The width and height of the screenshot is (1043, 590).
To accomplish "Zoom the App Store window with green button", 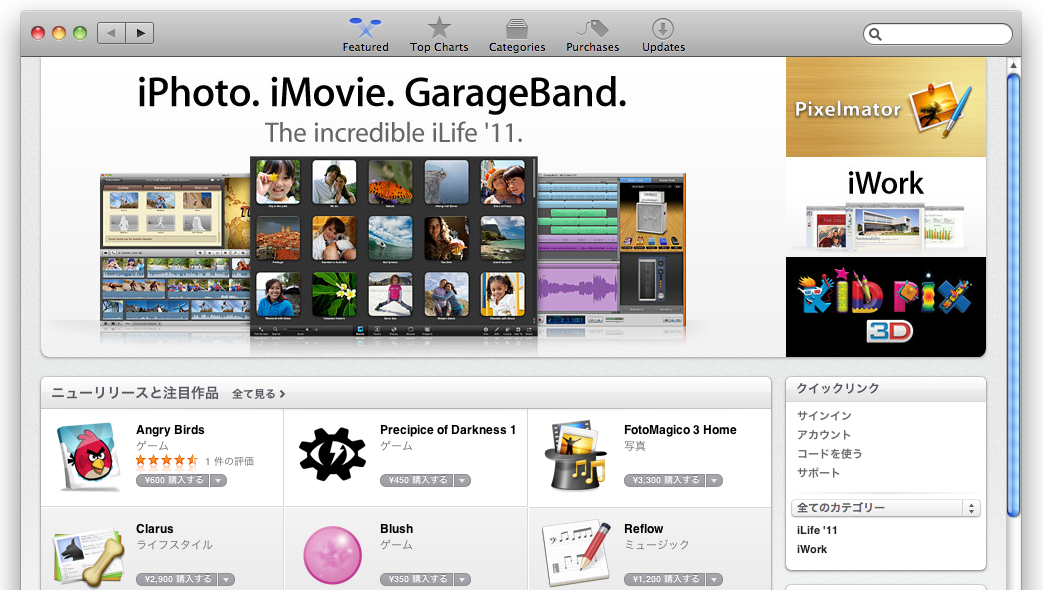I will click(x=80, y=33).
